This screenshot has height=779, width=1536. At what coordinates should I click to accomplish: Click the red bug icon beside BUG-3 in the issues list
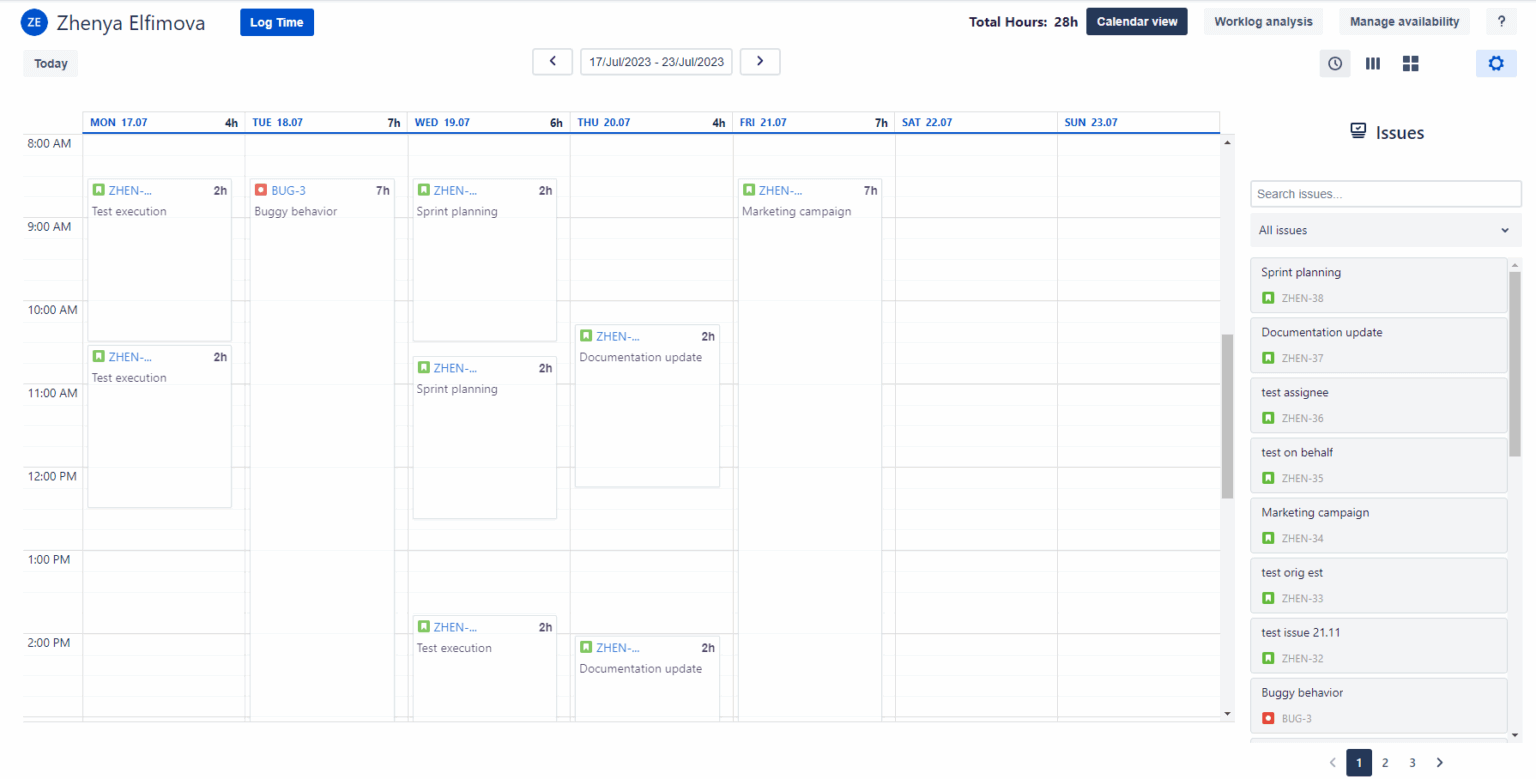[1268, 718]
